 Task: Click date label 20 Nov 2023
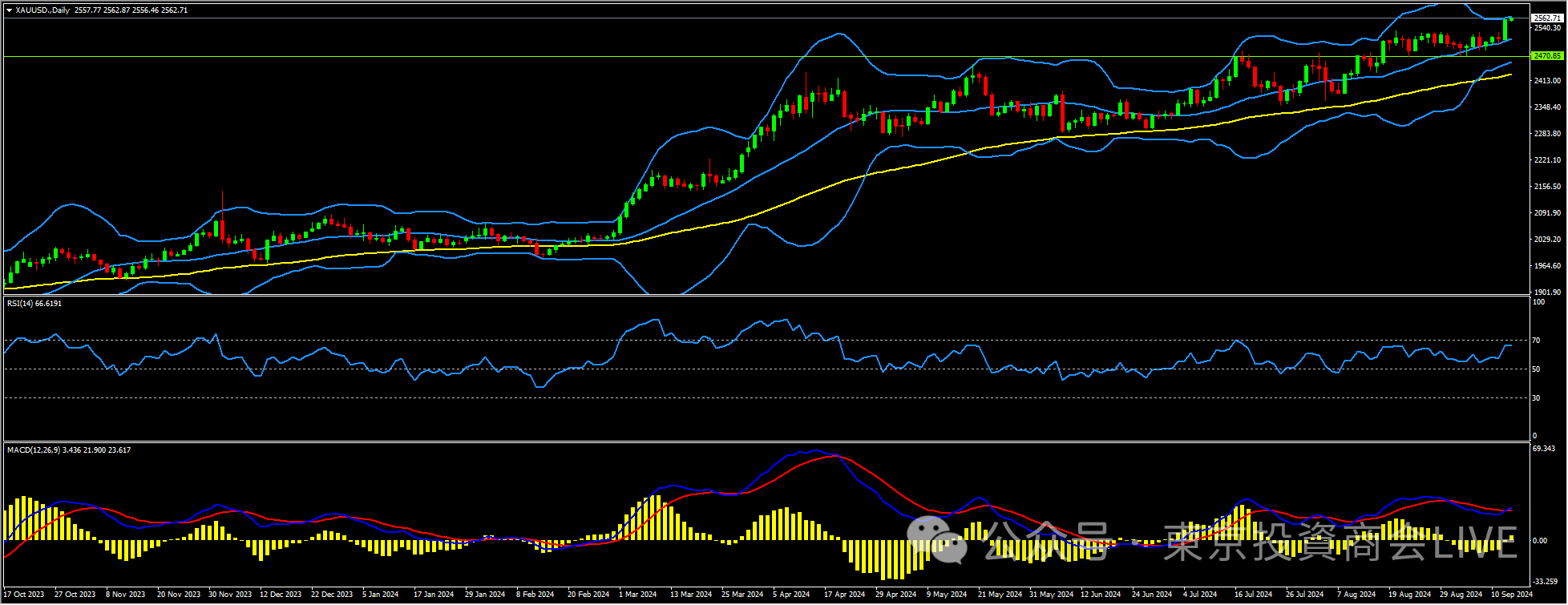[x=179, y=595]
